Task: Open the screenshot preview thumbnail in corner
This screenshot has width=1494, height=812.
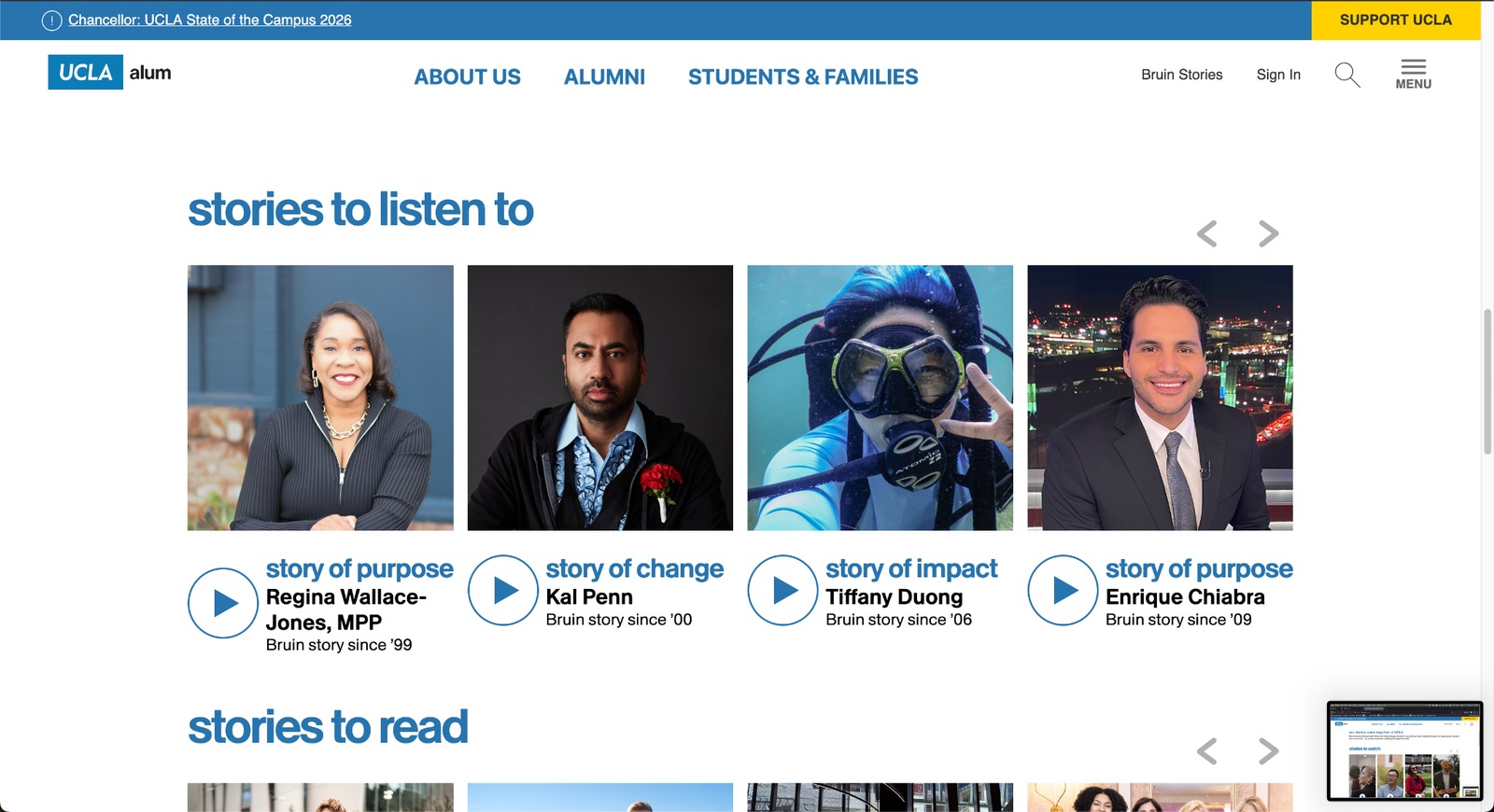Action: point(1404,751)
